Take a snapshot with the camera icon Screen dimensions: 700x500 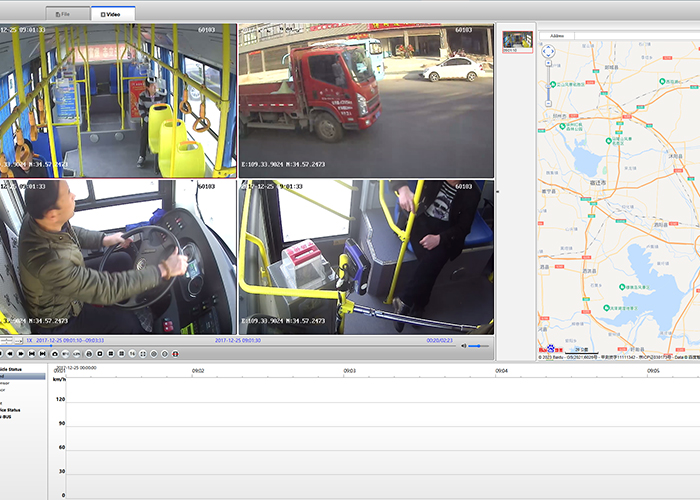point(55,354)
